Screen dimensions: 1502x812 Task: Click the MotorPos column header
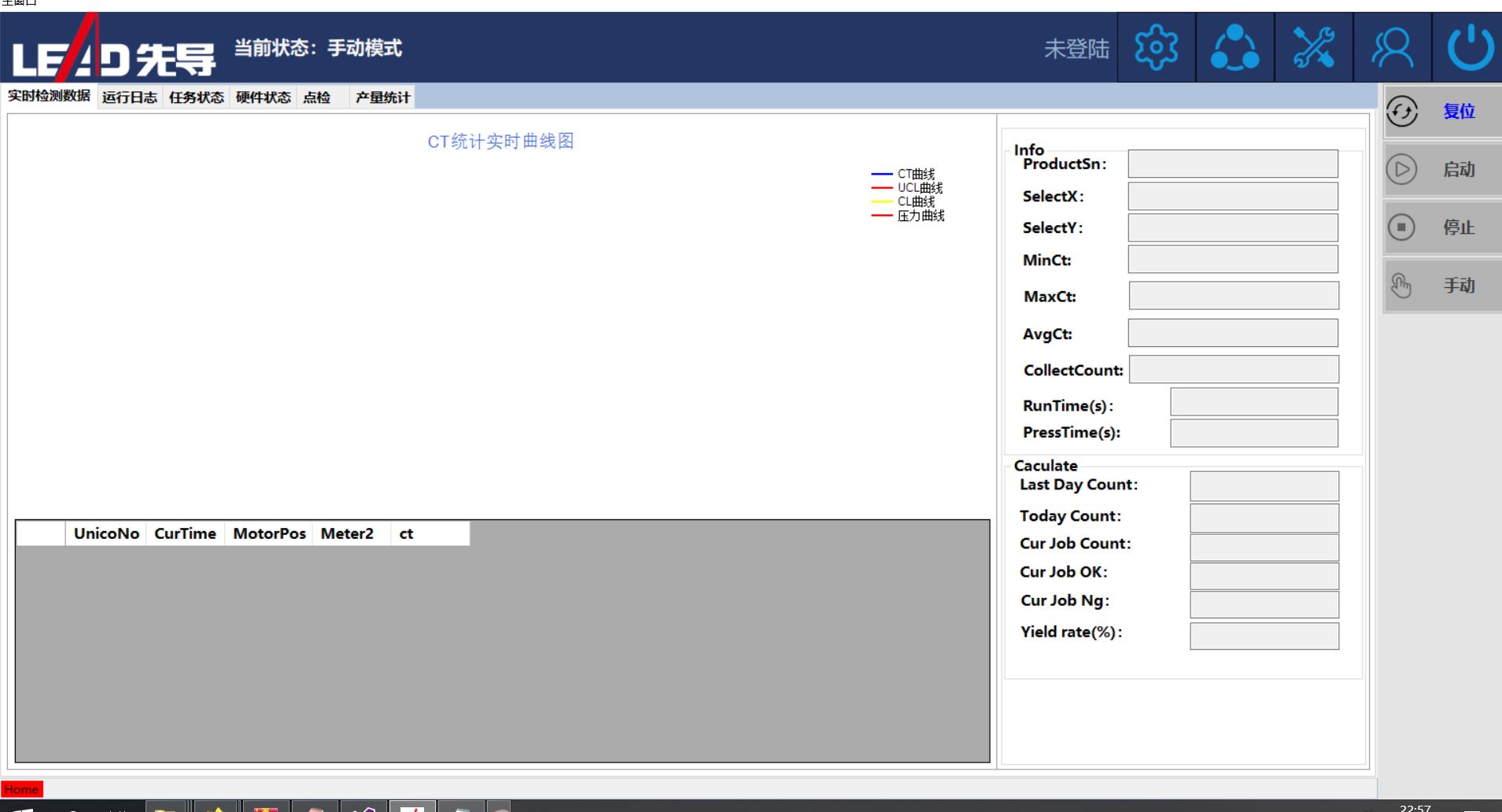pos(269,533)
